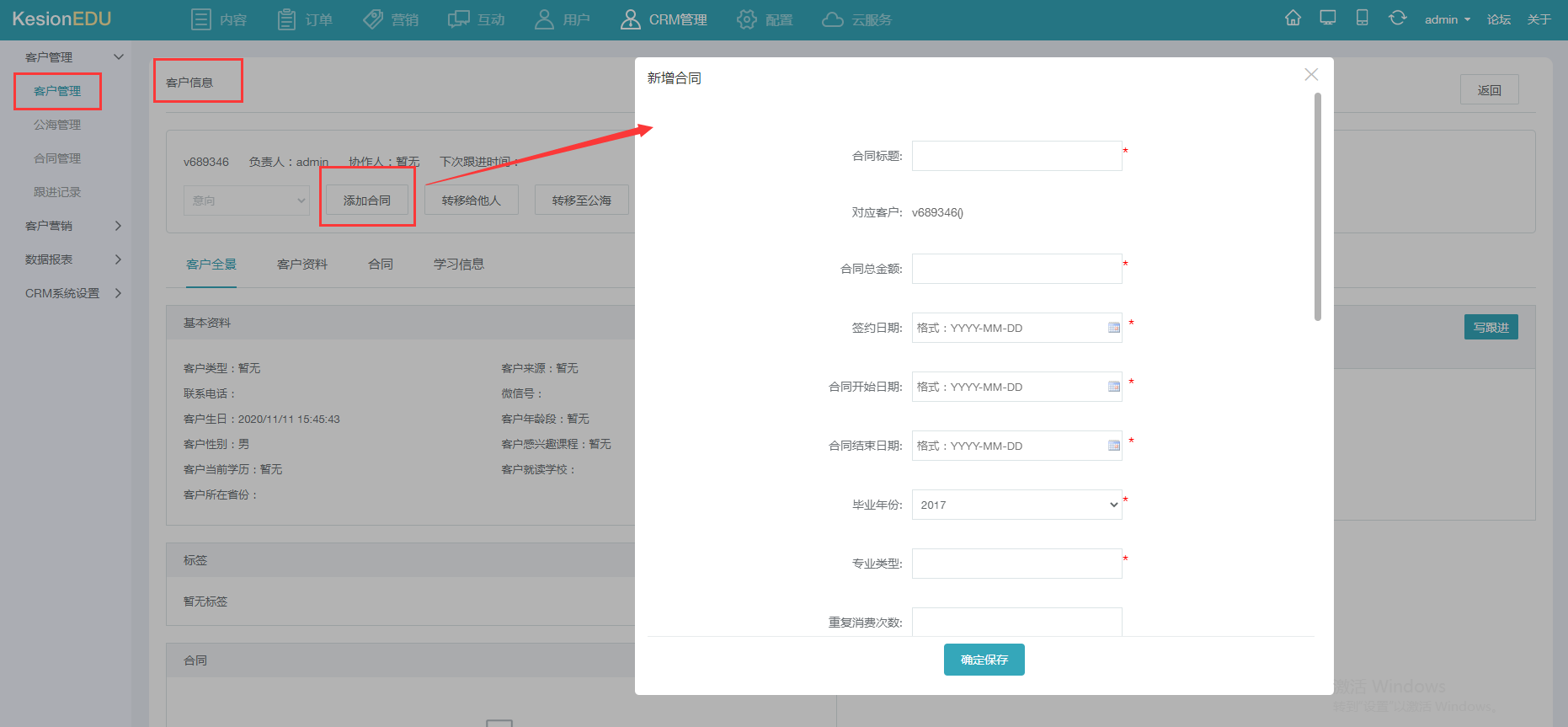The width and height of the screenshot is (1568, 727).
Task: Switch to the 客户资料 tab
Action: pyautogui.click(x=302, y=265)
